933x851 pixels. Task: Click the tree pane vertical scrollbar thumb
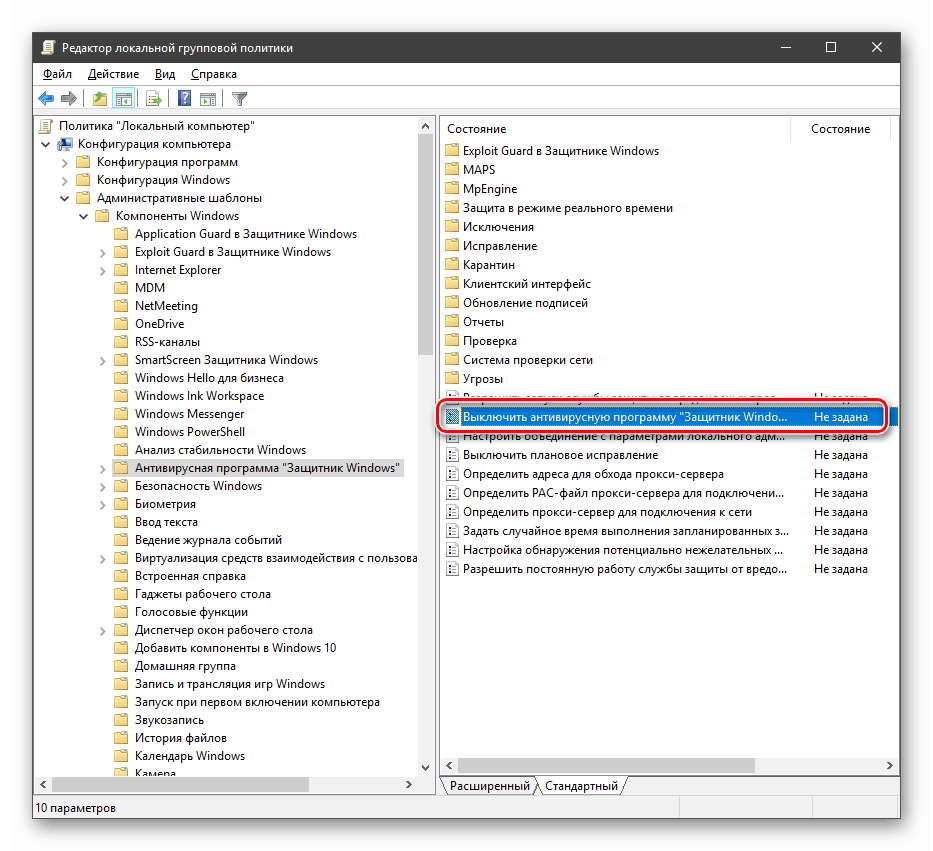pyautogui.click(x=425, y=245)
